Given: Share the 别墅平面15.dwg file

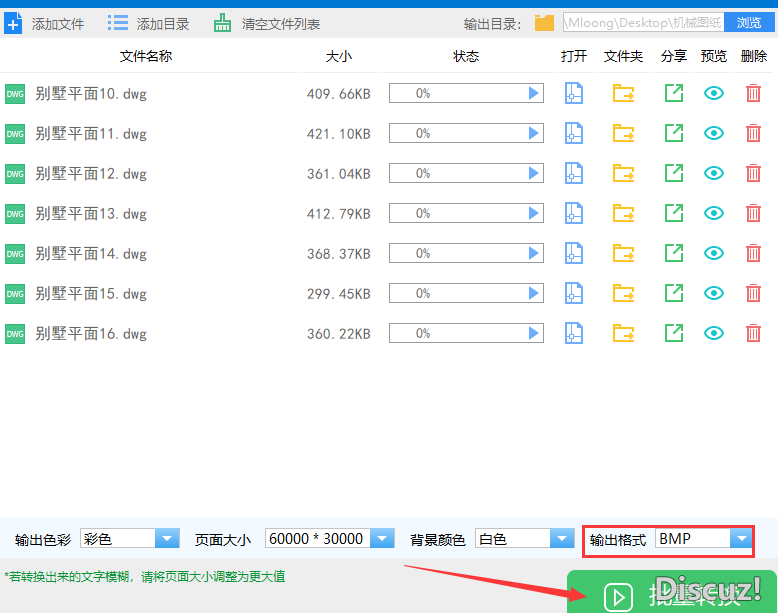Looking at the screenshot, I should 674,293.
